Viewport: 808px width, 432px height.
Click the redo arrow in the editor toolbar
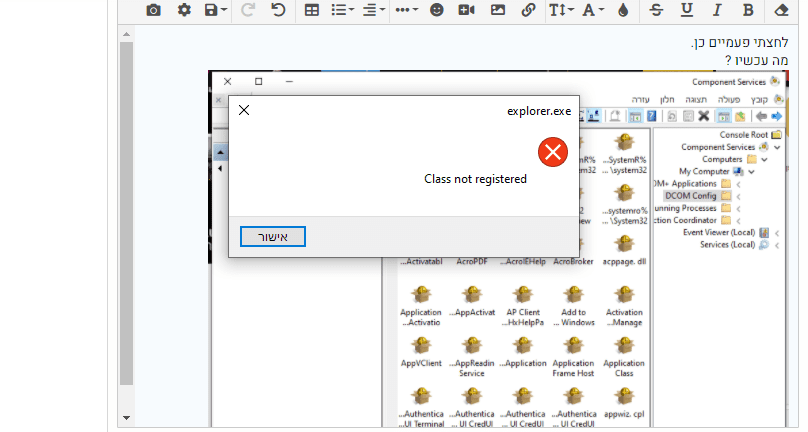click(x=248, y=10)
